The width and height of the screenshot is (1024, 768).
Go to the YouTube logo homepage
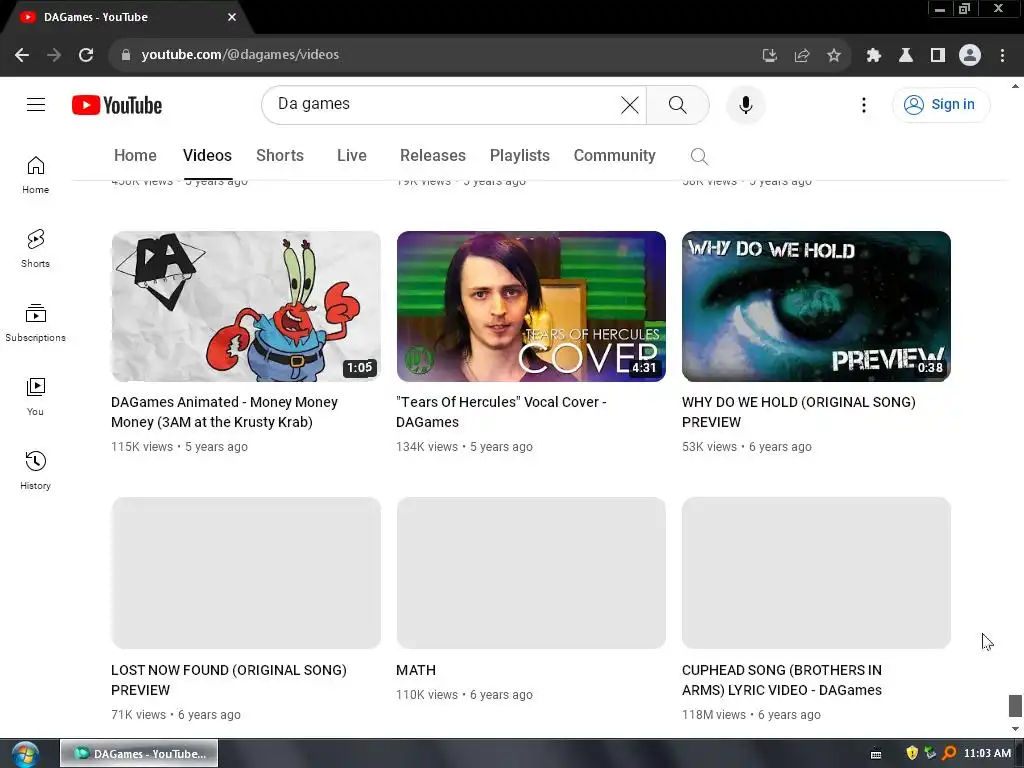tap(117, 105)
